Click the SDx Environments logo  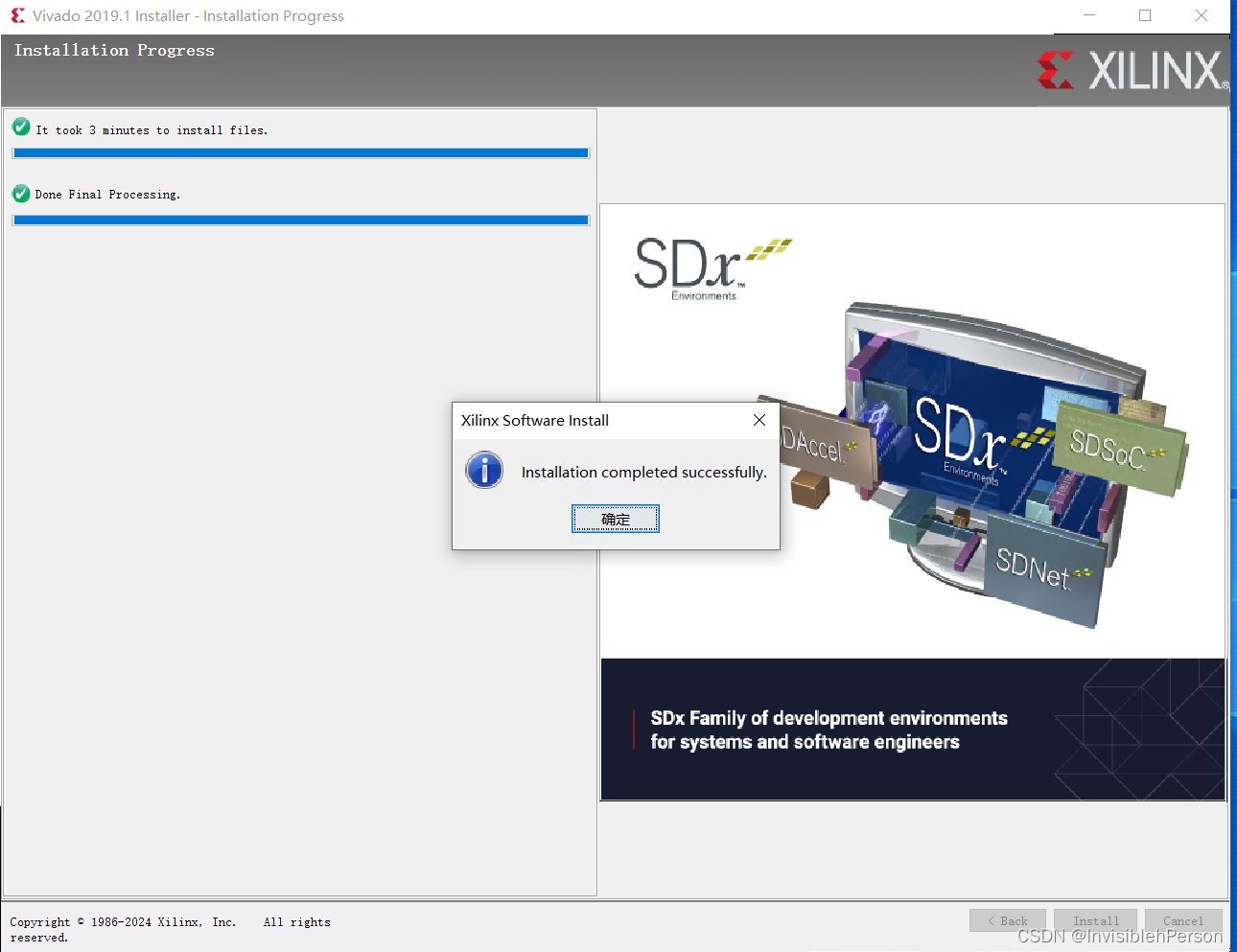tap(712, 267)
